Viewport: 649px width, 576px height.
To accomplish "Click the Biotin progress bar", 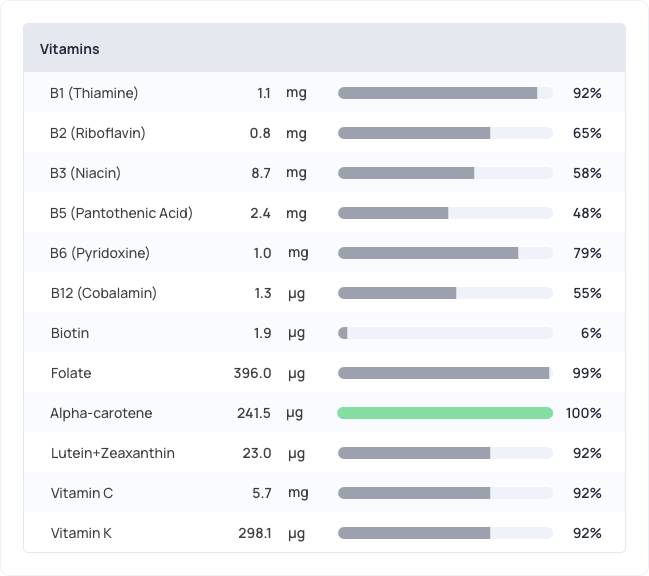I will [x=445, y=333].
